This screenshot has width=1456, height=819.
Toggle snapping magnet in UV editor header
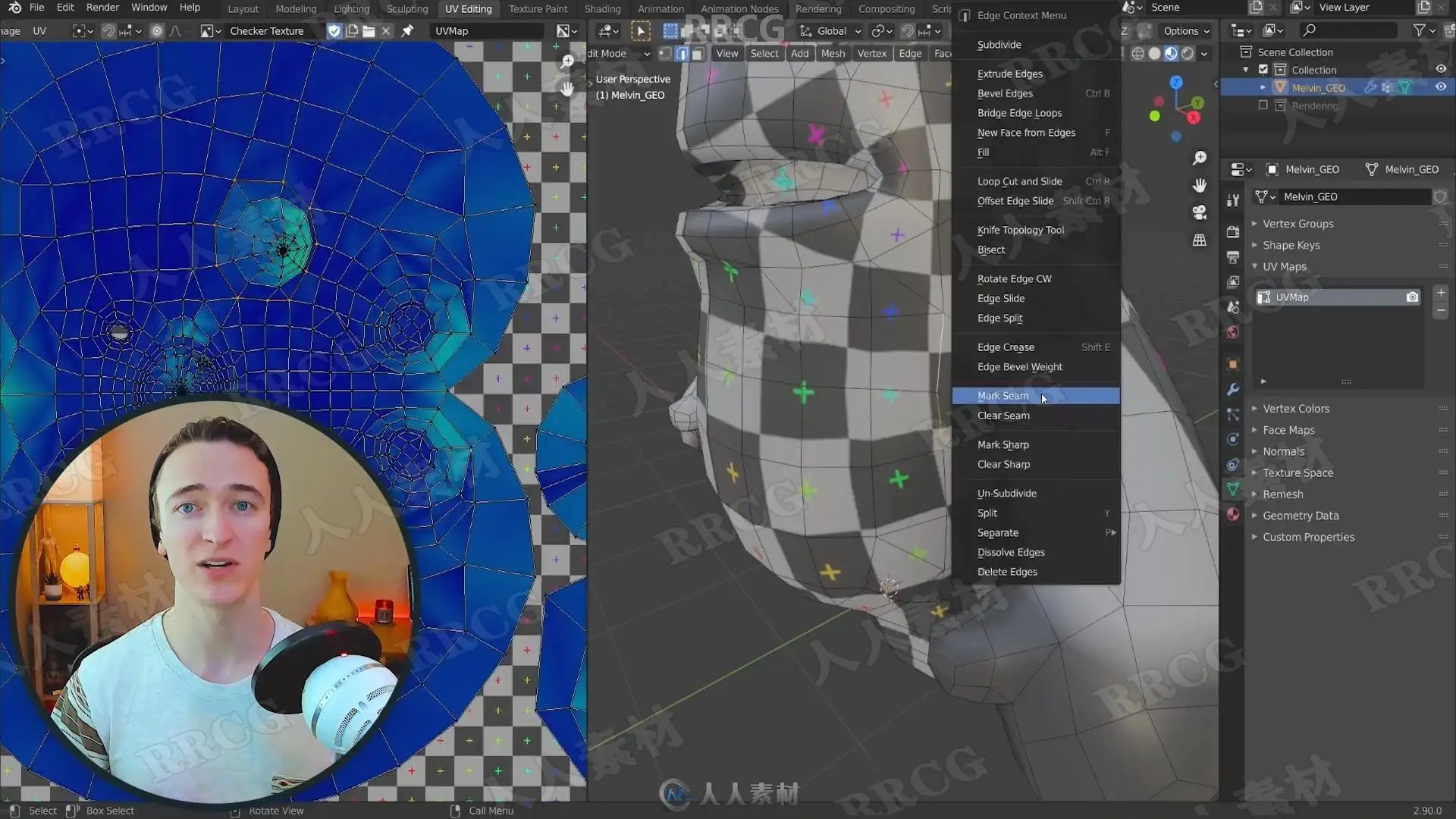click(x=108, y=31)
